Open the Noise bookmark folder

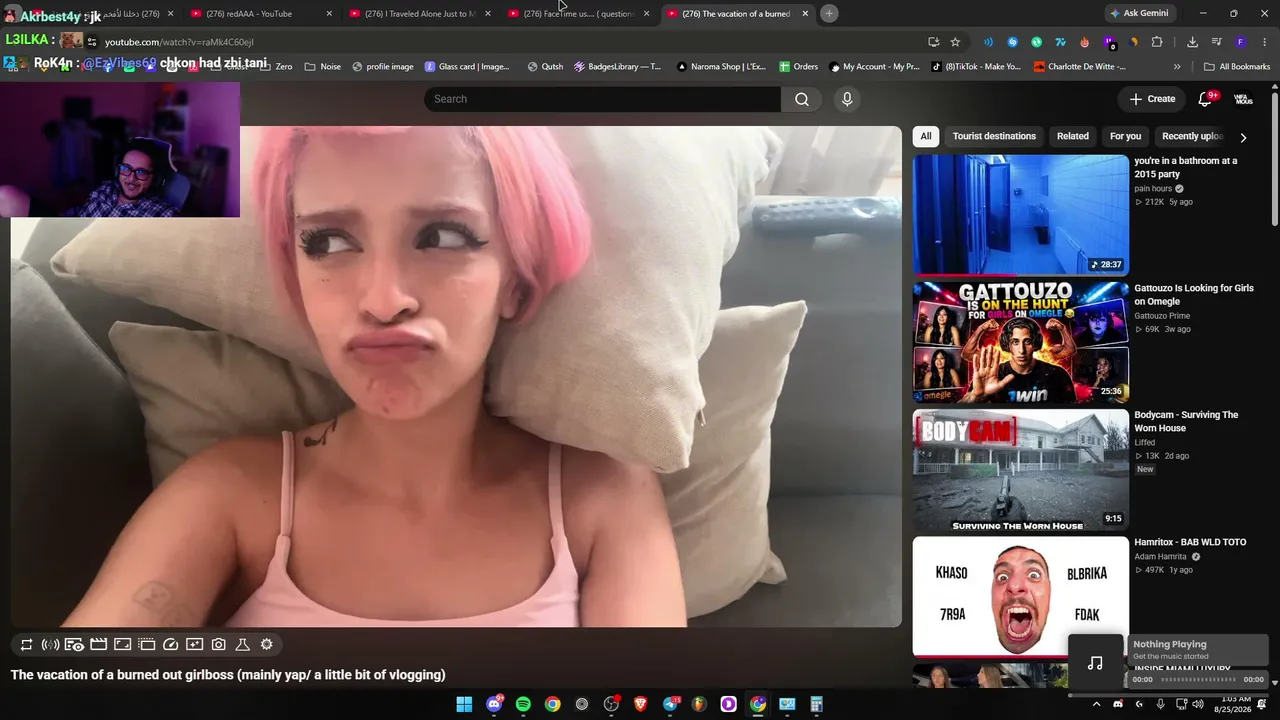pyautogui.click(x=322, y=67)
